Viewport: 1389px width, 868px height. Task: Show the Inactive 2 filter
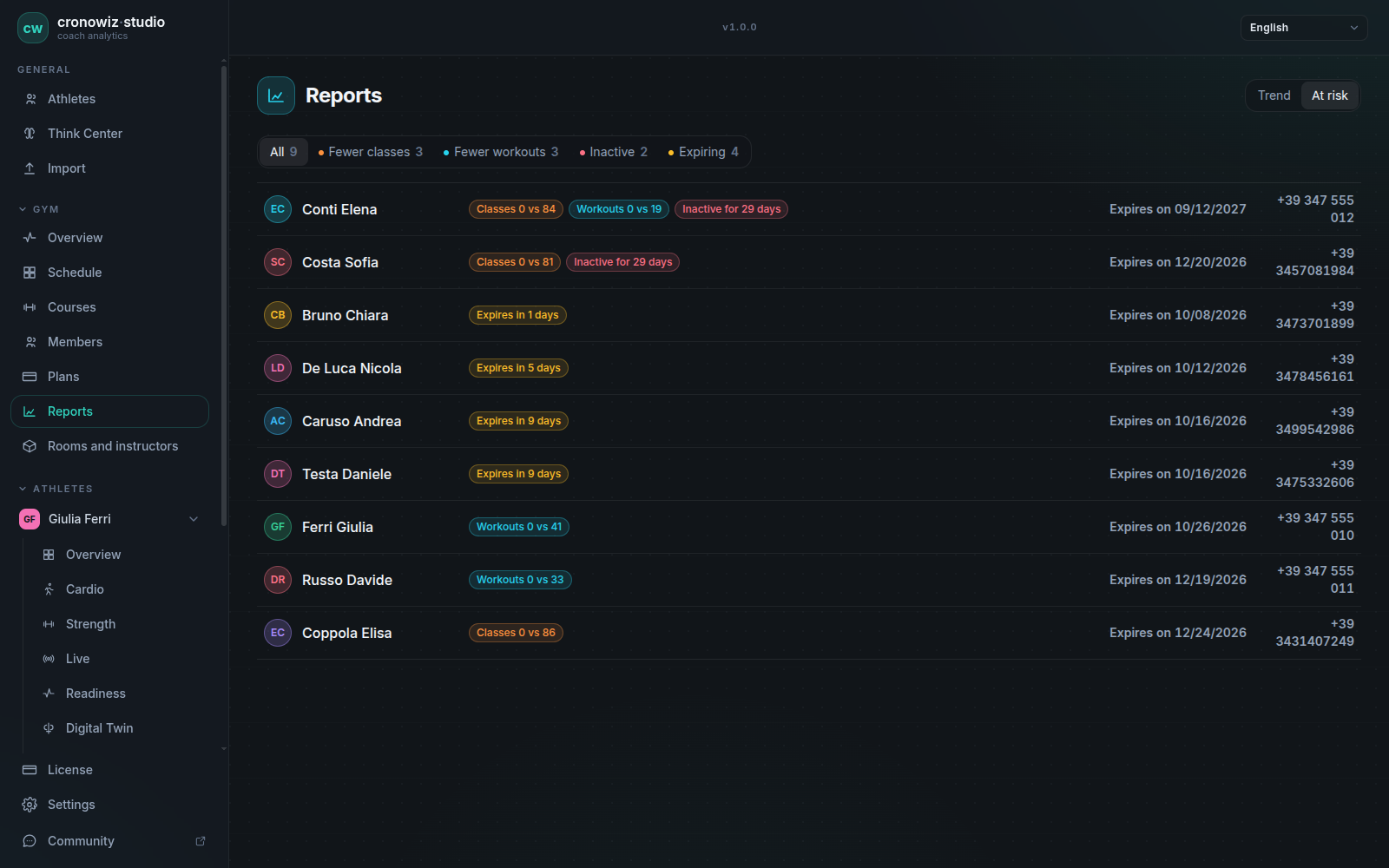614,152
